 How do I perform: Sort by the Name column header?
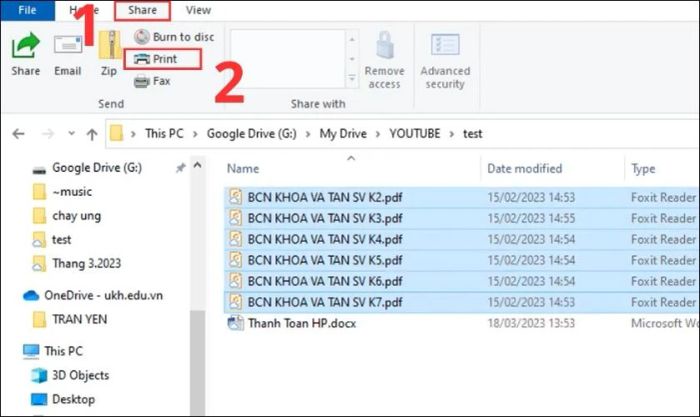click(x=243, y=169)
